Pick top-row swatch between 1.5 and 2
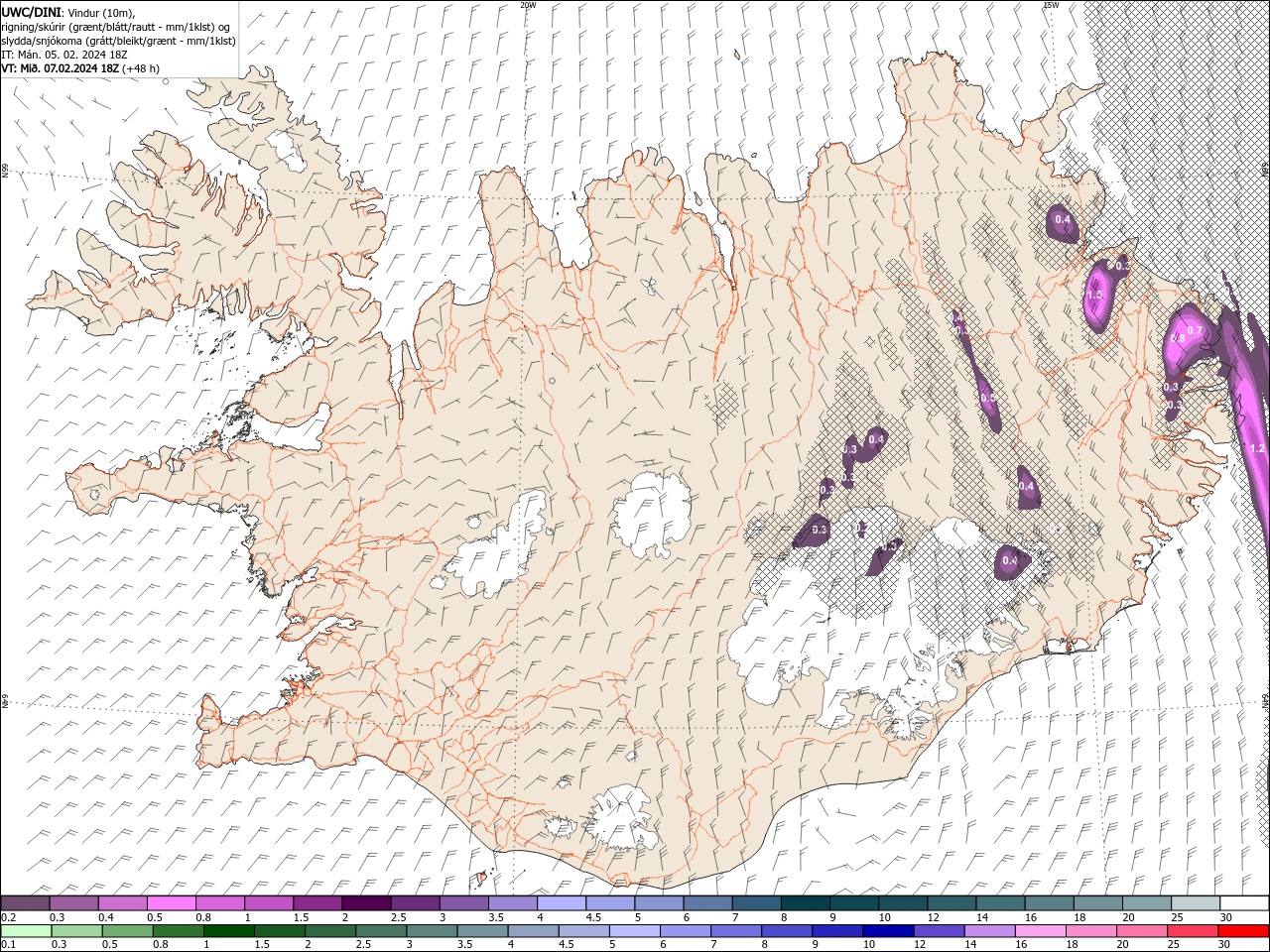 pos(317,903)
